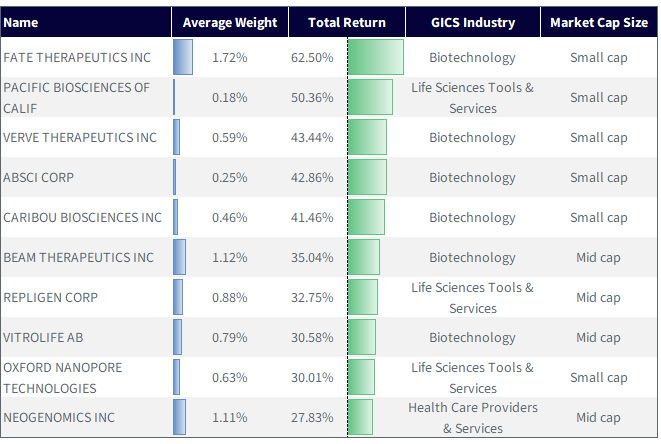The height and width of the screenshot is (444, 661).
Task: Click the blue weight bar for Beam Therapeutics
Action: [x=180, y=257]
